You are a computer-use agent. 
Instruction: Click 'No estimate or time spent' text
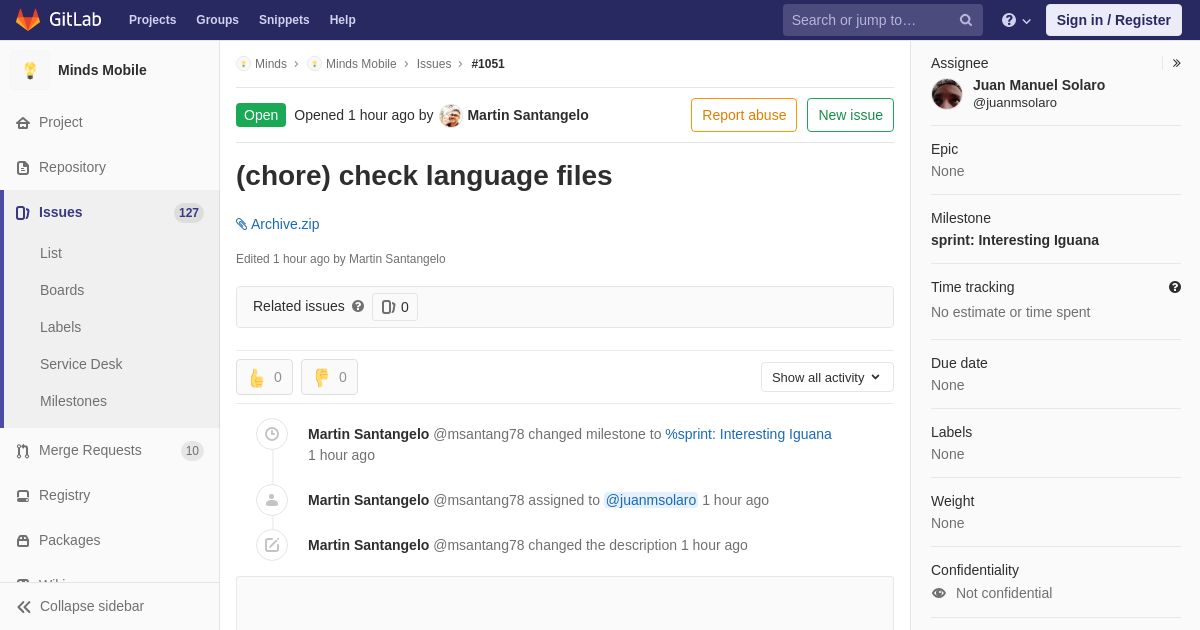pyautogui.click(x=1011, y=312)
